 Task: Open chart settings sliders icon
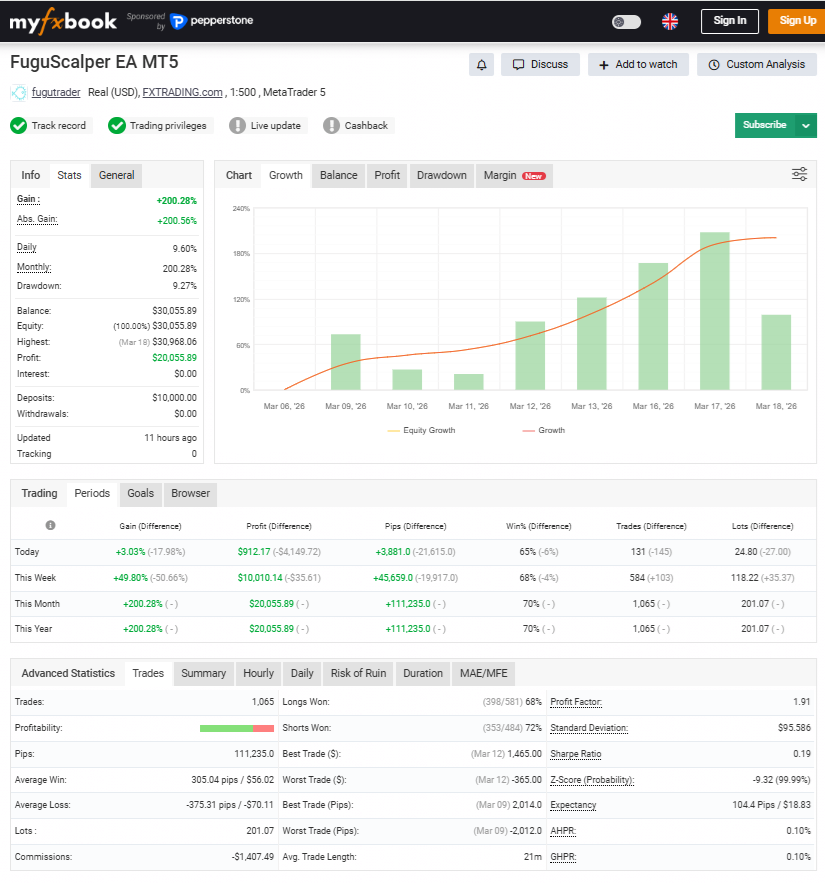point(799,174)
